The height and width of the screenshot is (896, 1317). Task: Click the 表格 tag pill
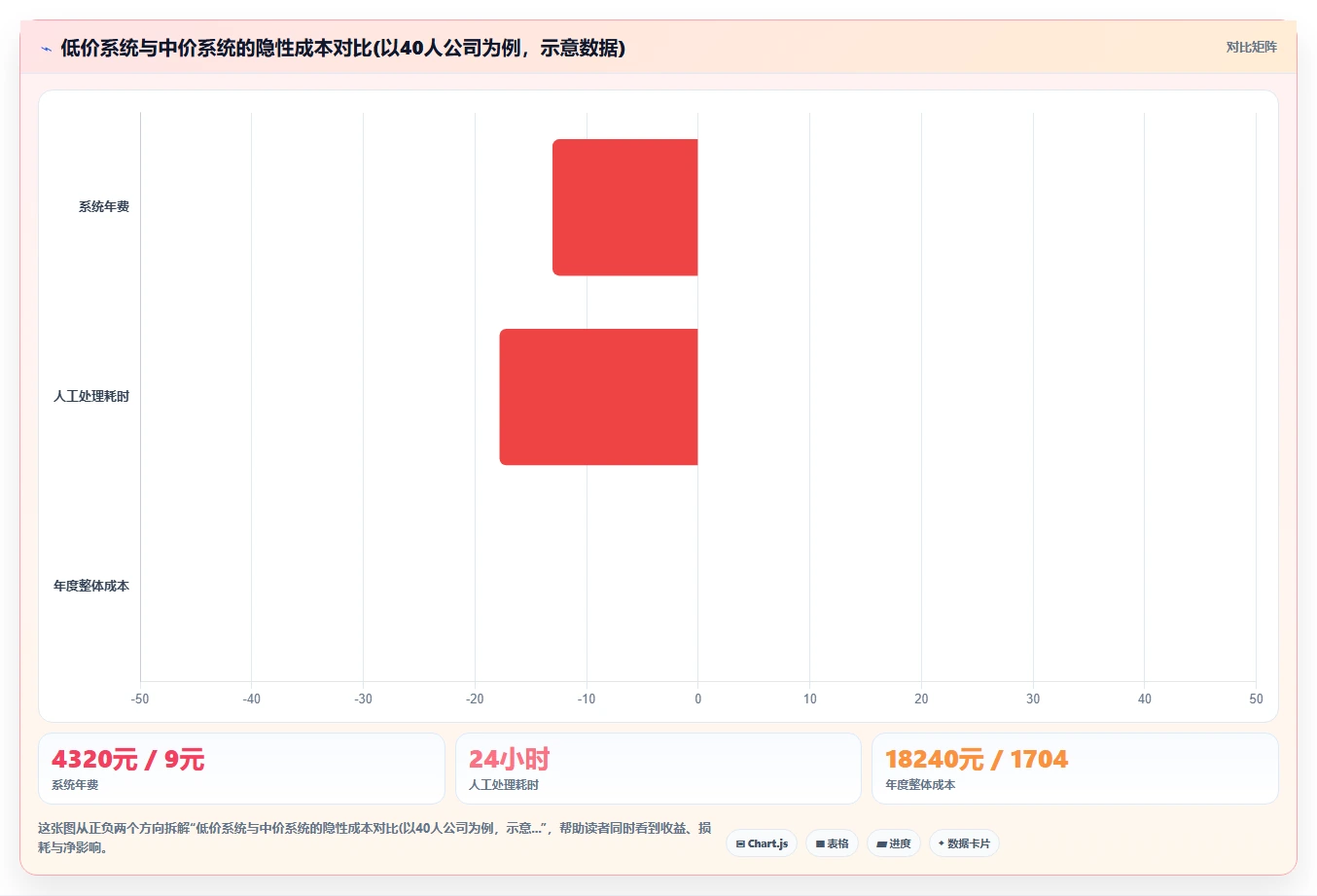[x=832, y=843]
